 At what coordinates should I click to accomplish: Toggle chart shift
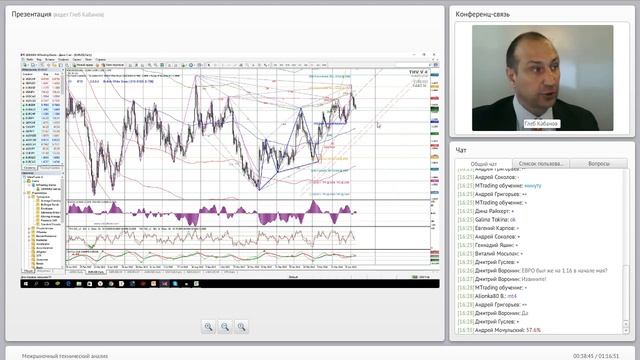pyautogui.click(x=176, y=65)
